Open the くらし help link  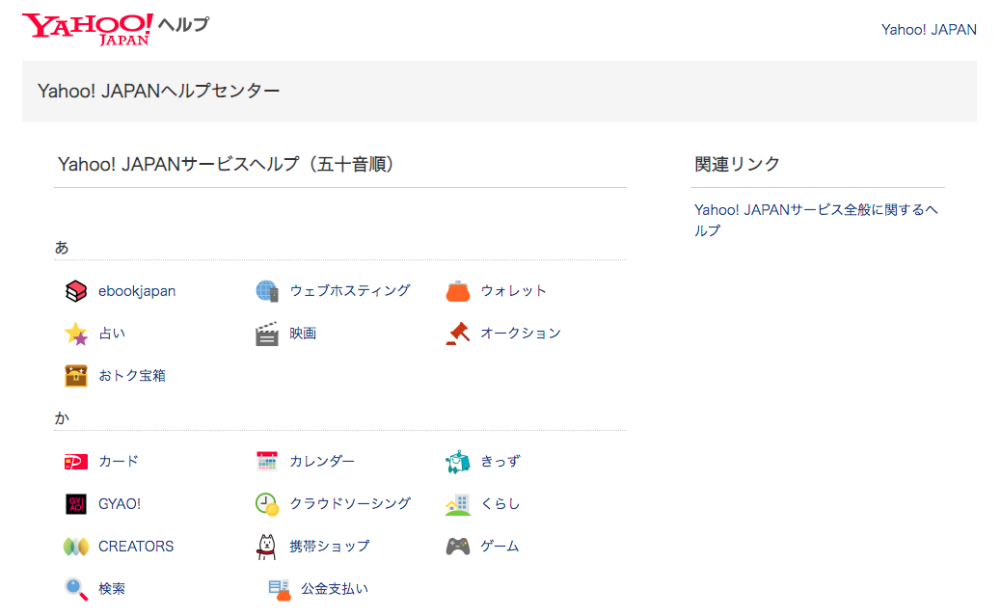click(x=500, y=504)
